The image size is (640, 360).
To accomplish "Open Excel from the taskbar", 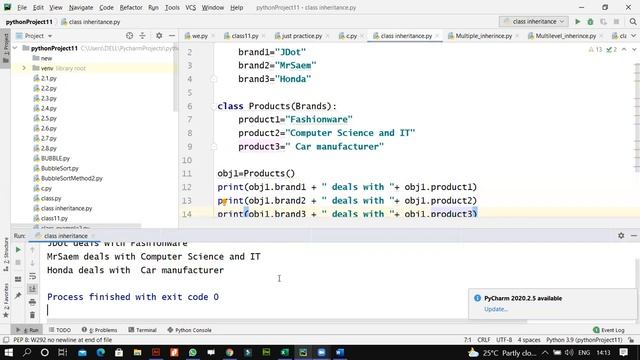I will (x=284, y=352).
